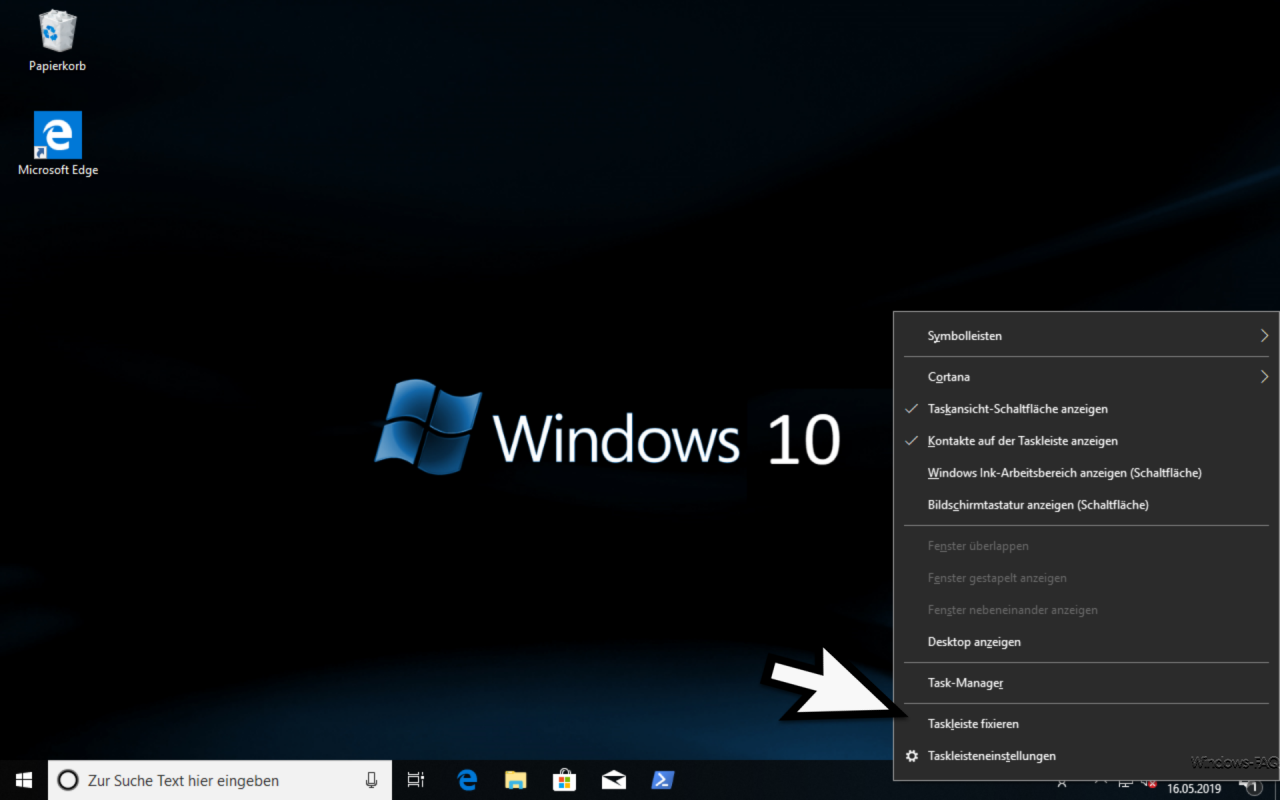This screenshot has width=1280, height=800.
Task: Click the Cortana circle in the search box
Action: coord(68,780)
